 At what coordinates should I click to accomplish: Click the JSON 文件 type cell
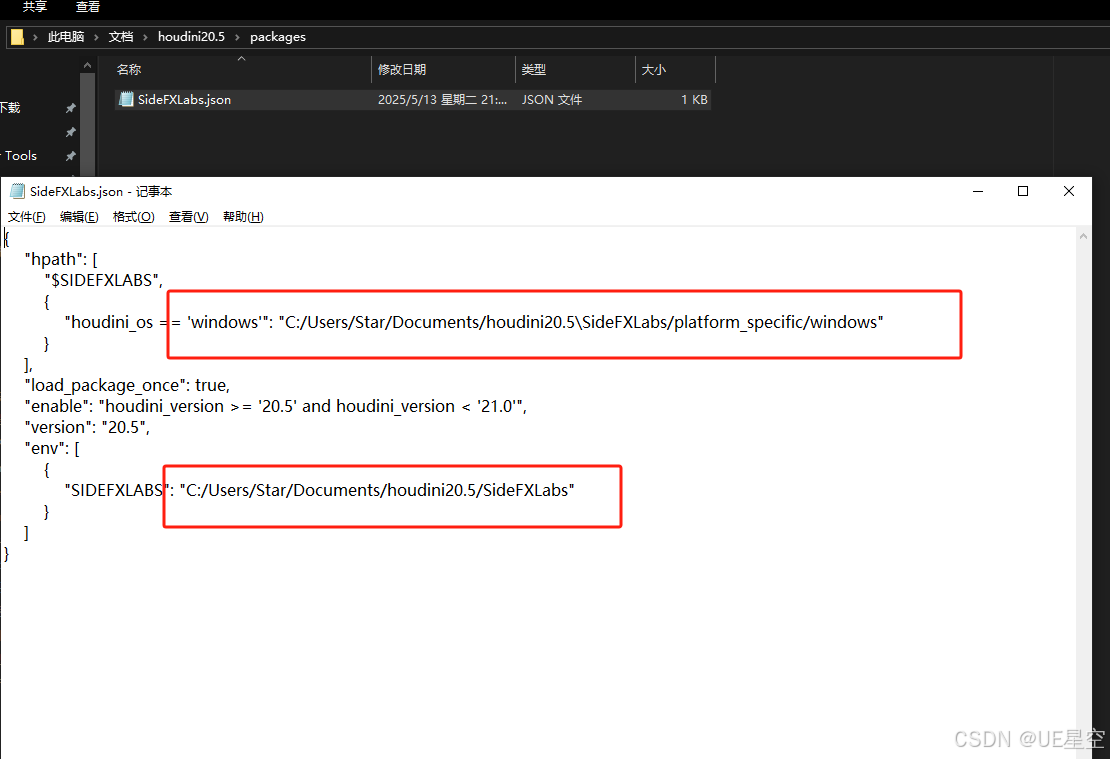pos(551,99)
